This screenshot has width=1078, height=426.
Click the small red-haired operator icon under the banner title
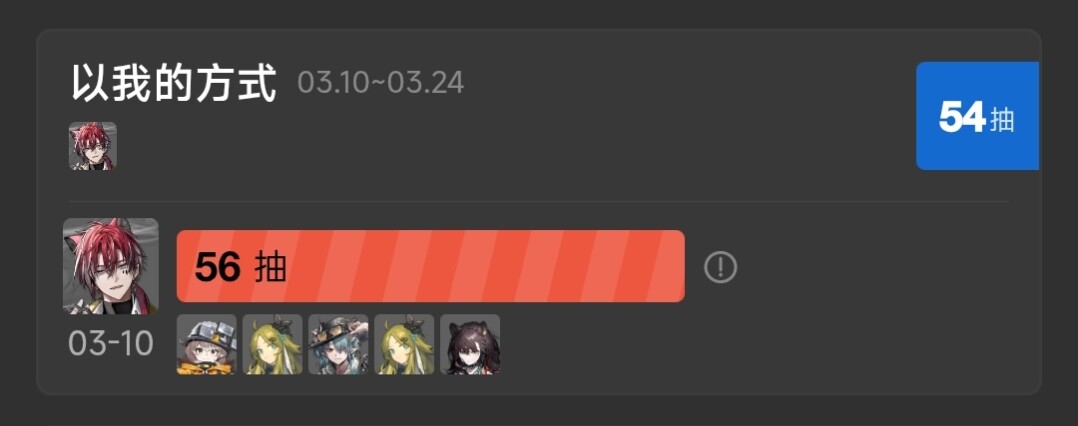pyautogui.click(x=93, y=146)
